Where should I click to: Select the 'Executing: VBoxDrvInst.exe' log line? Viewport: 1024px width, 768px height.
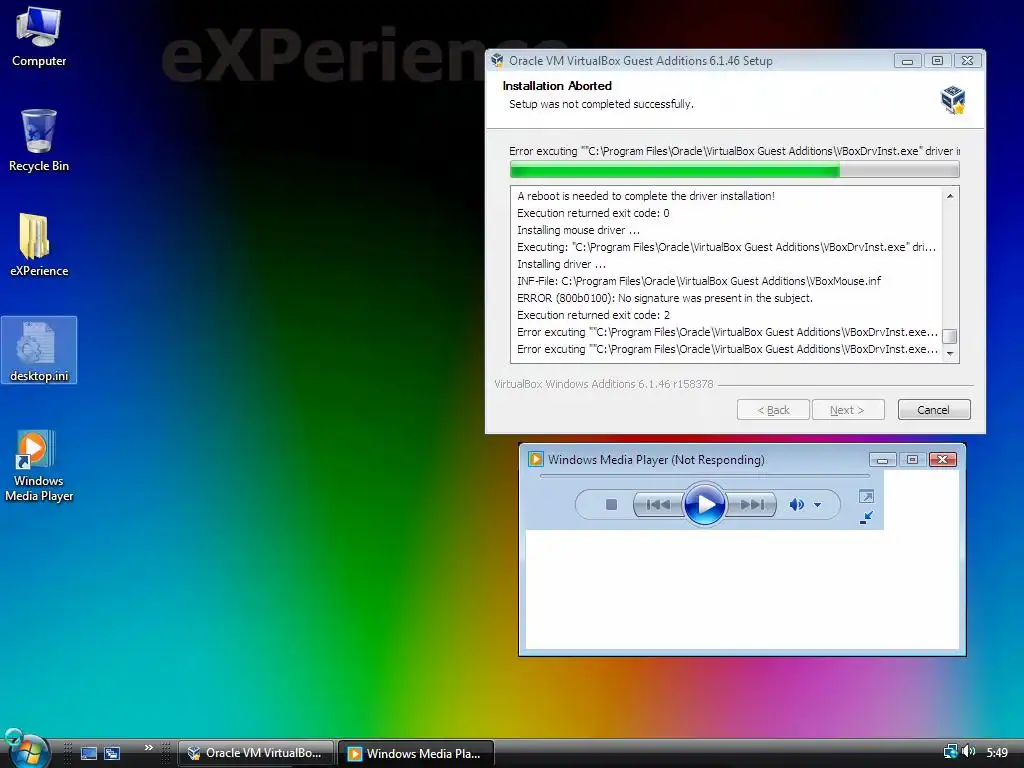click(726, 247)
